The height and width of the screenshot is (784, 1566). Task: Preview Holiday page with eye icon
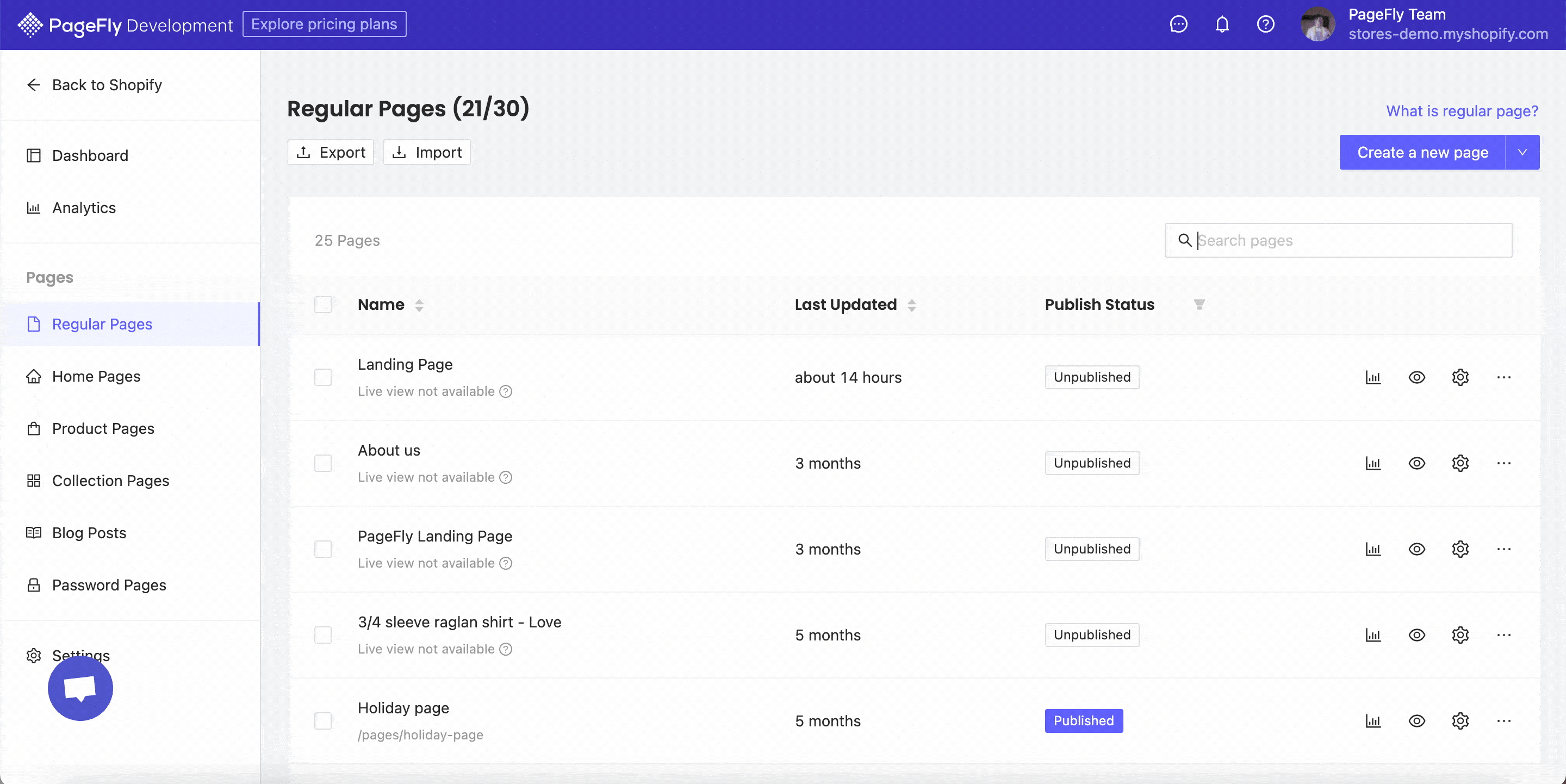click(1416, 721)
